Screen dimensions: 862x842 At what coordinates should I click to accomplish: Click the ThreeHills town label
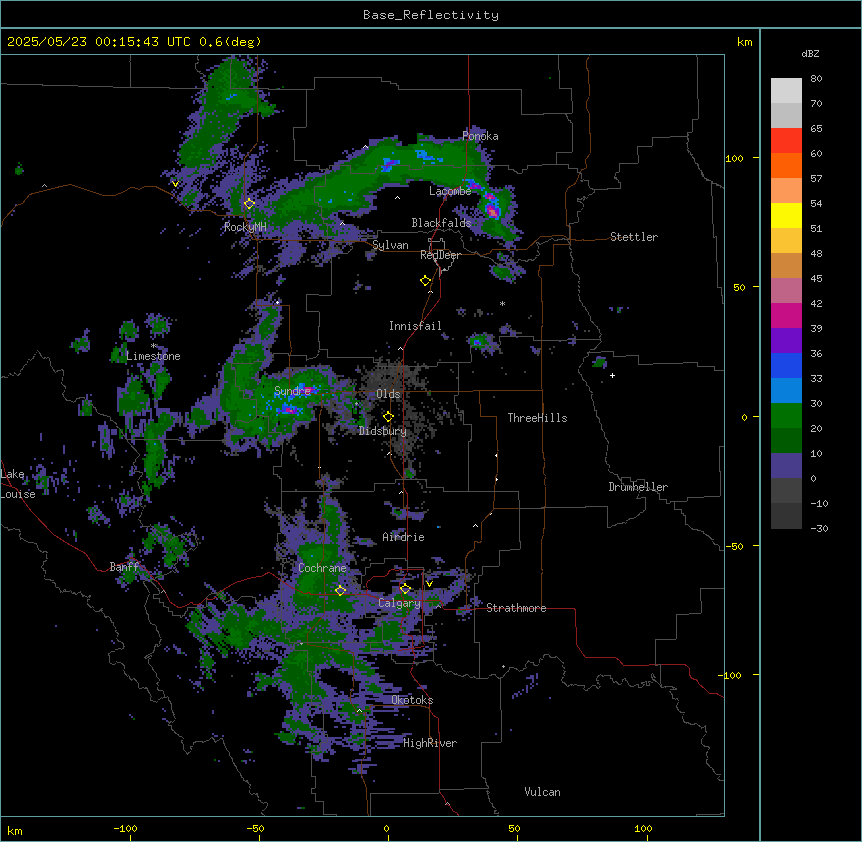(537, 418)
